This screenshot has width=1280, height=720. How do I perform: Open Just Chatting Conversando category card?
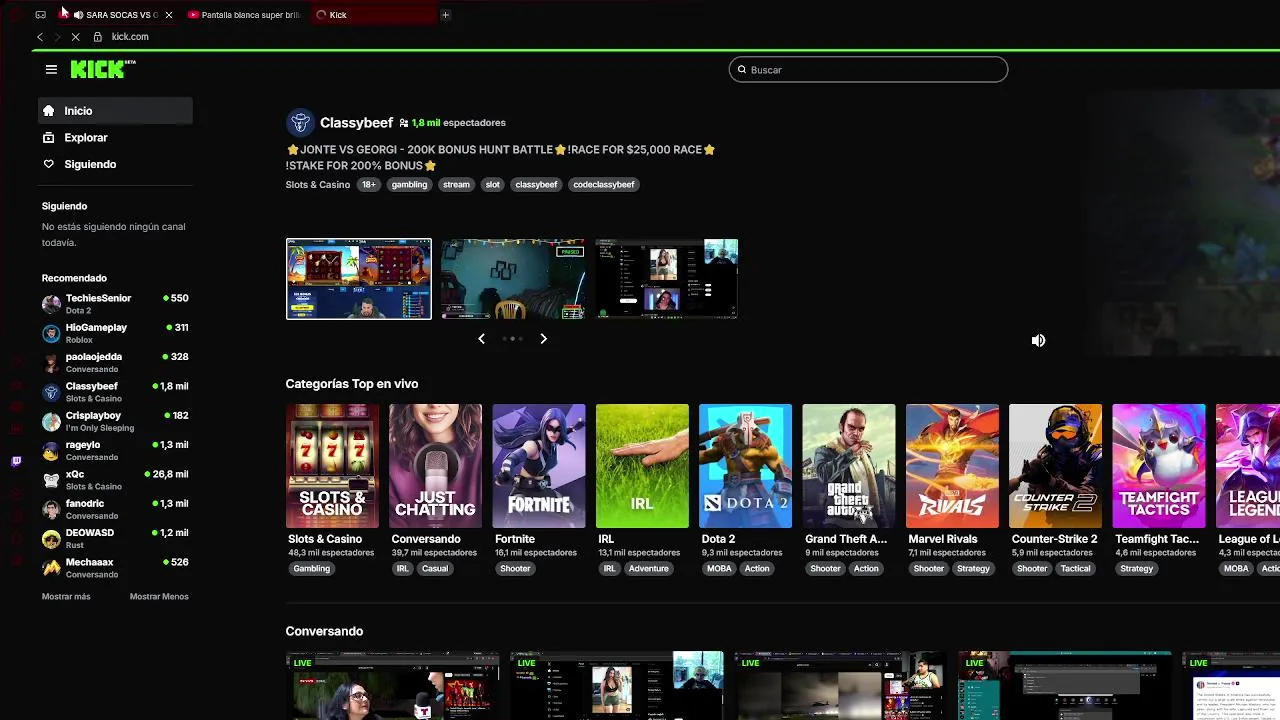click(435, 466)
